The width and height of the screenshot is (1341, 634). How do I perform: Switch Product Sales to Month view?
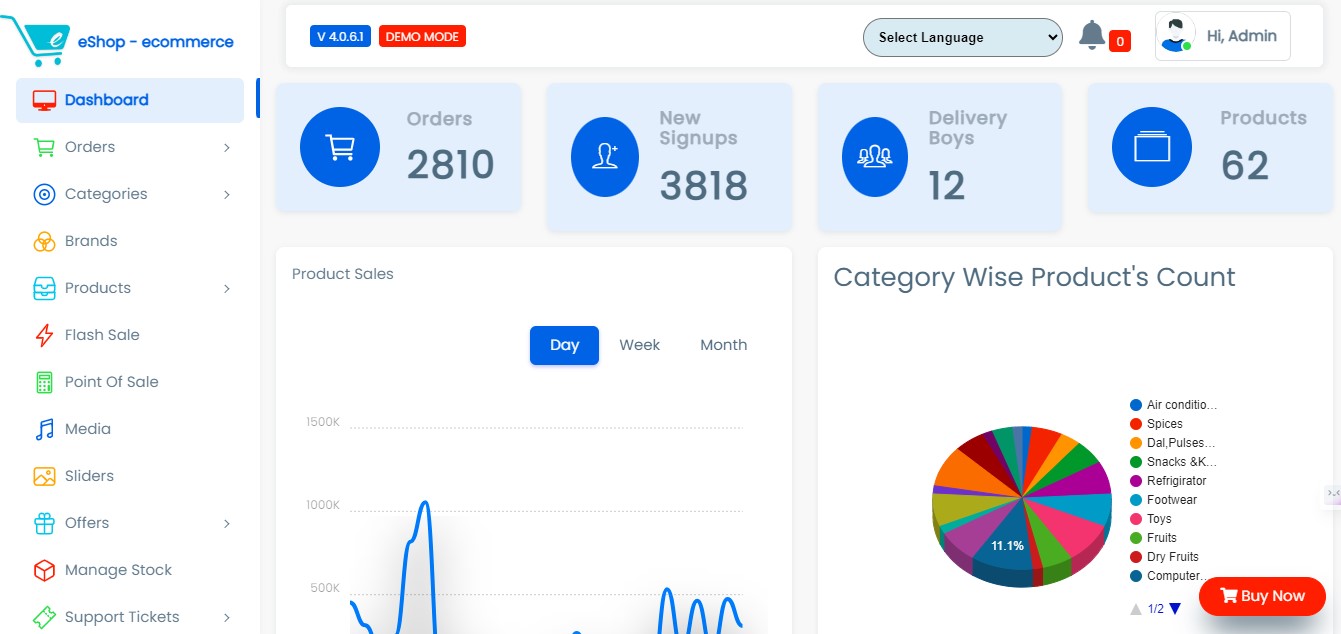(x=722, y=344)
